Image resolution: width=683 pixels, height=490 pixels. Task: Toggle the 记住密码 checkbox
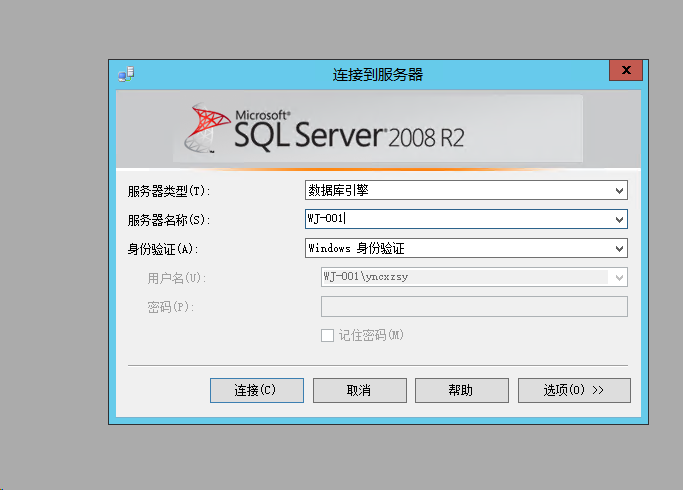click(x=327, y=335)
